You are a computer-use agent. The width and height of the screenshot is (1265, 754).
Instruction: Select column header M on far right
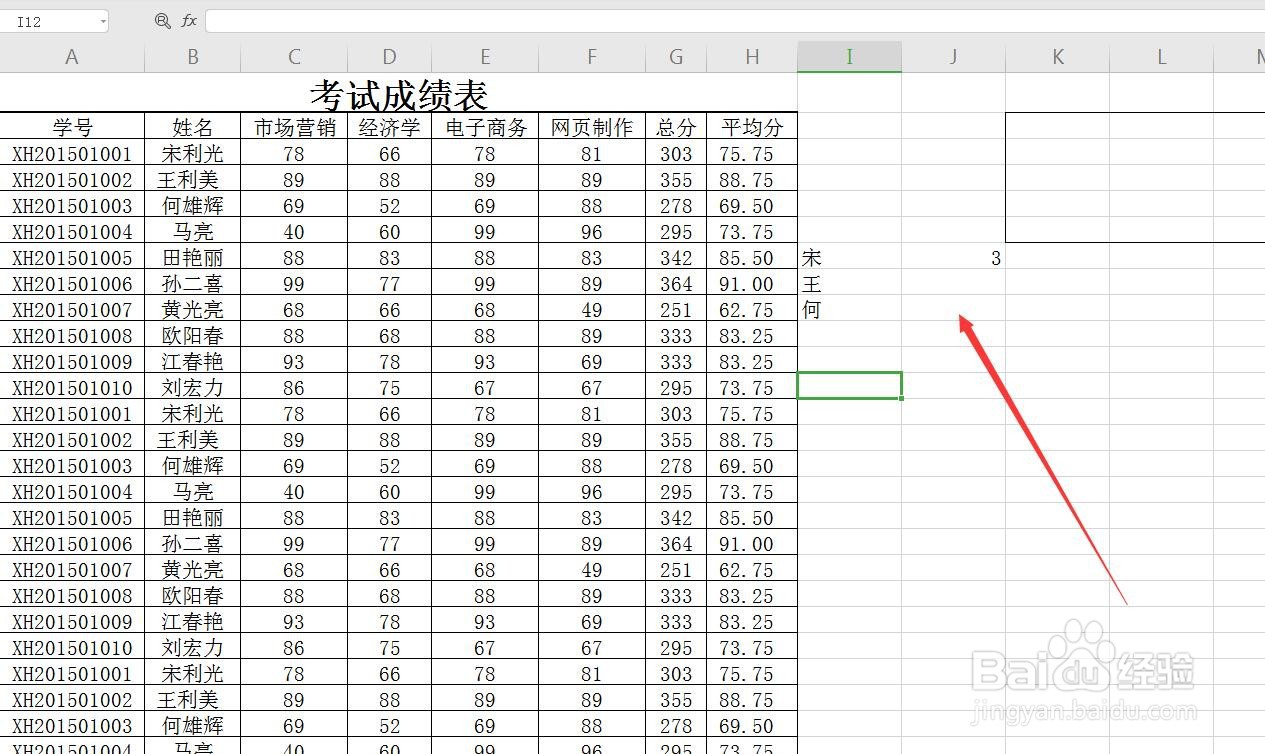pos(1255,57)
